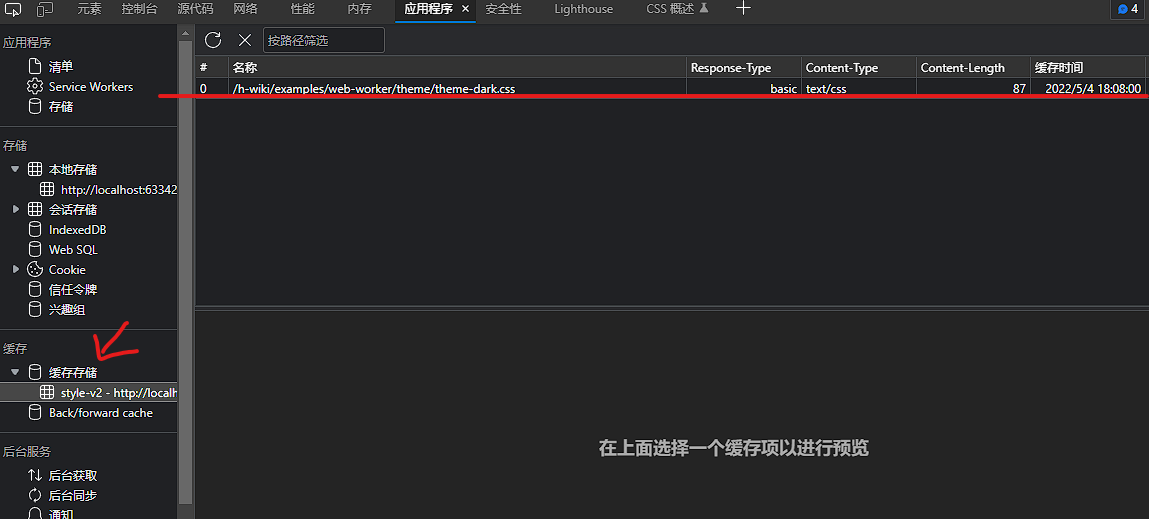Click the cylinder icon beside 存储

(34, 107)
